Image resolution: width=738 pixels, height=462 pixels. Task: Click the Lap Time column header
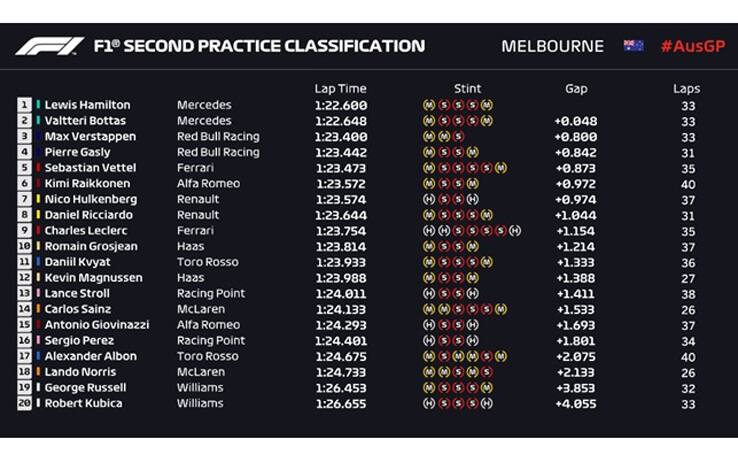pos(340,88)
